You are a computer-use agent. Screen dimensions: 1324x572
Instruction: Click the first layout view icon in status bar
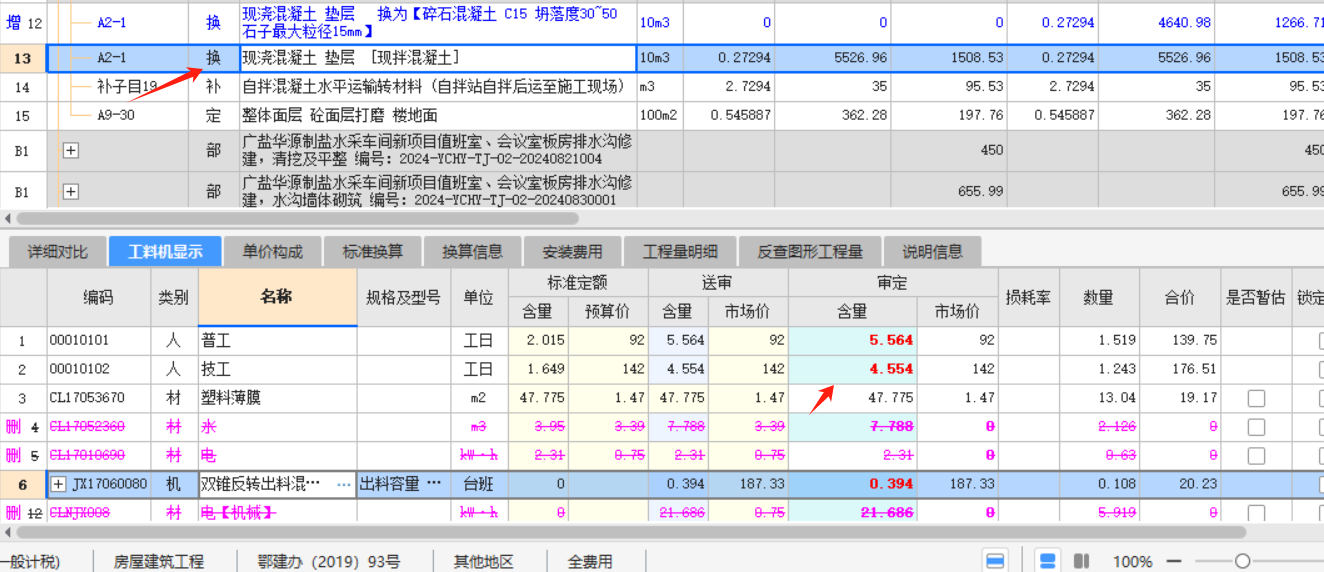click(995, 560)
